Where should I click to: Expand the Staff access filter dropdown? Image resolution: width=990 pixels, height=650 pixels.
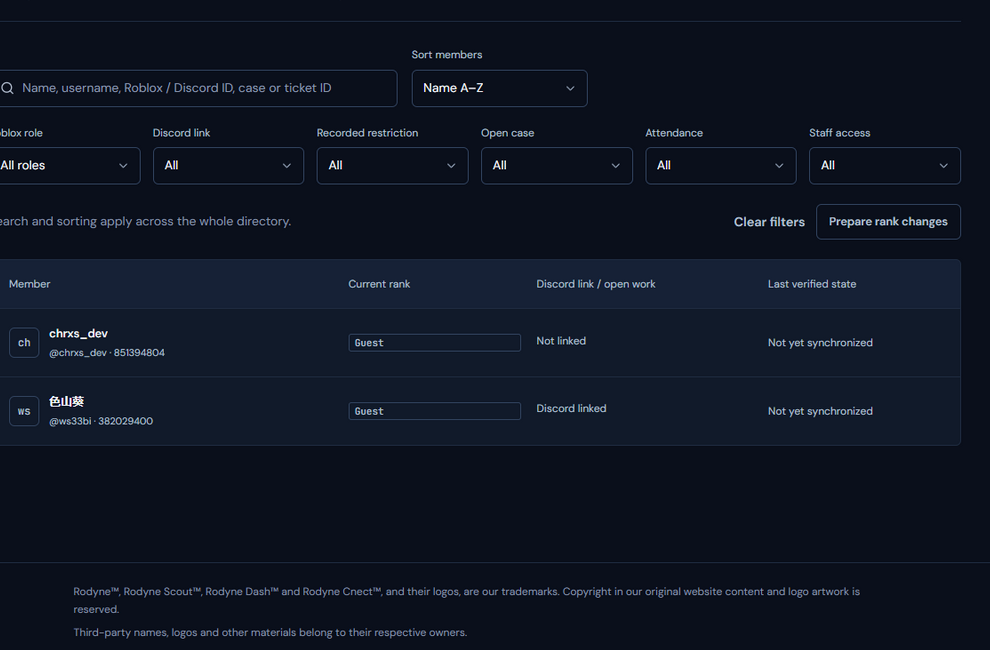point(885,166)
